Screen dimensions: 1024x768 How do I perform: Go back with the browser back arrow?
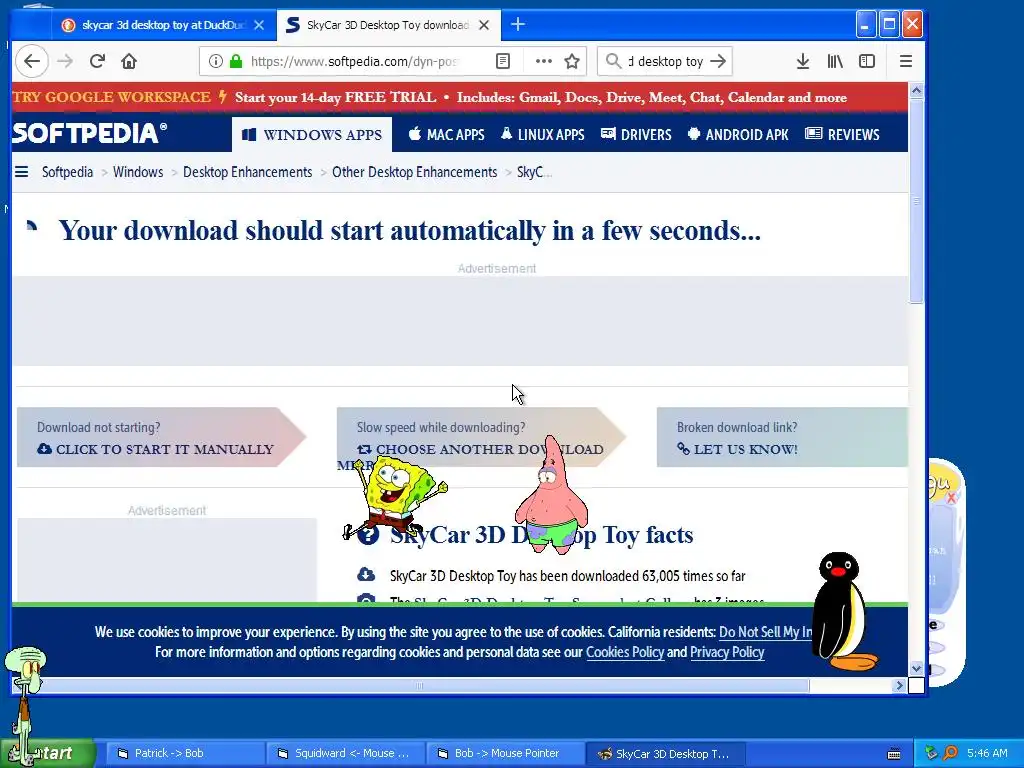tap(31, 61)
